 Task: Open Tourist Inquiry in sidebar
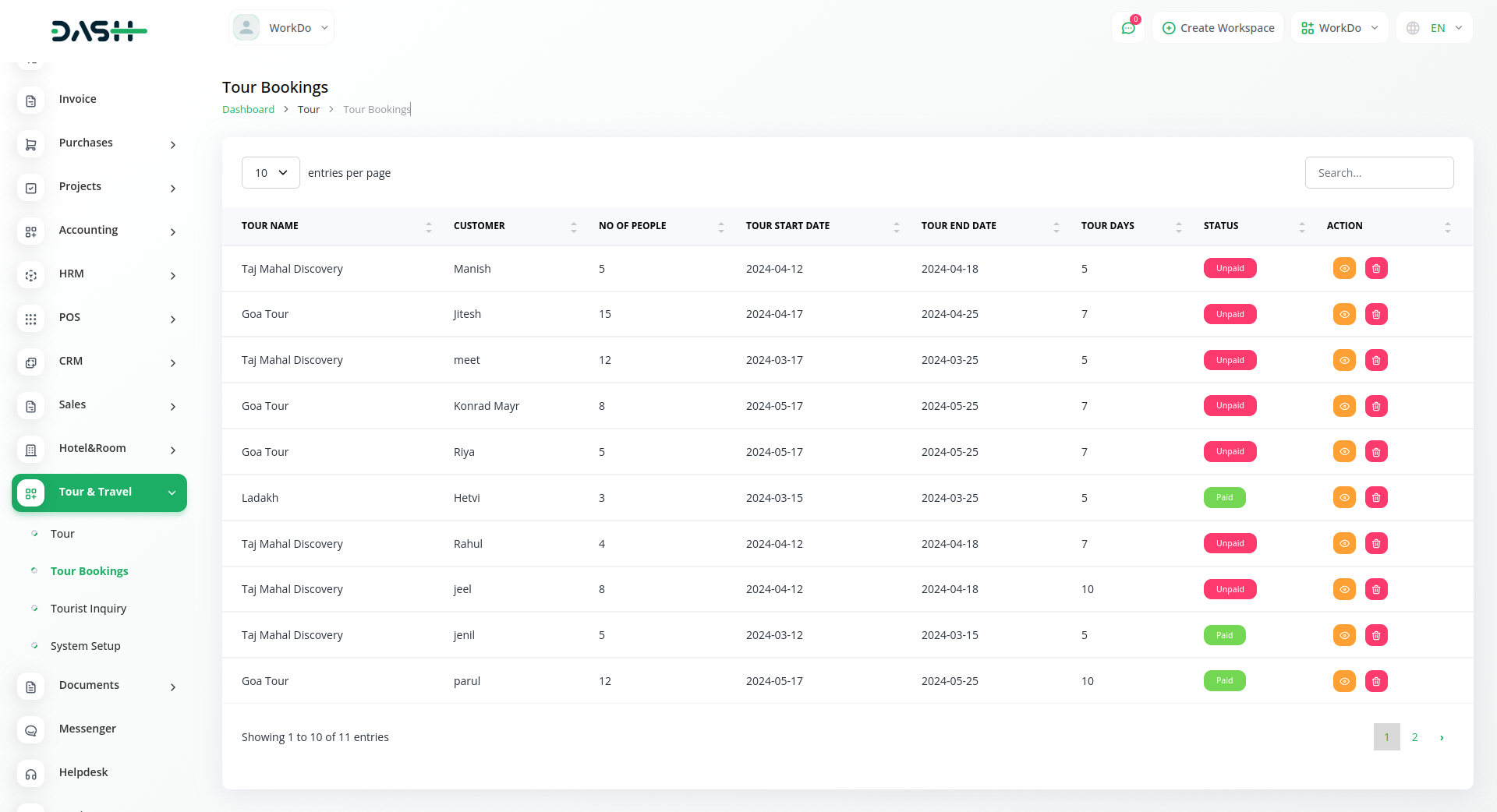coord(88,609)
